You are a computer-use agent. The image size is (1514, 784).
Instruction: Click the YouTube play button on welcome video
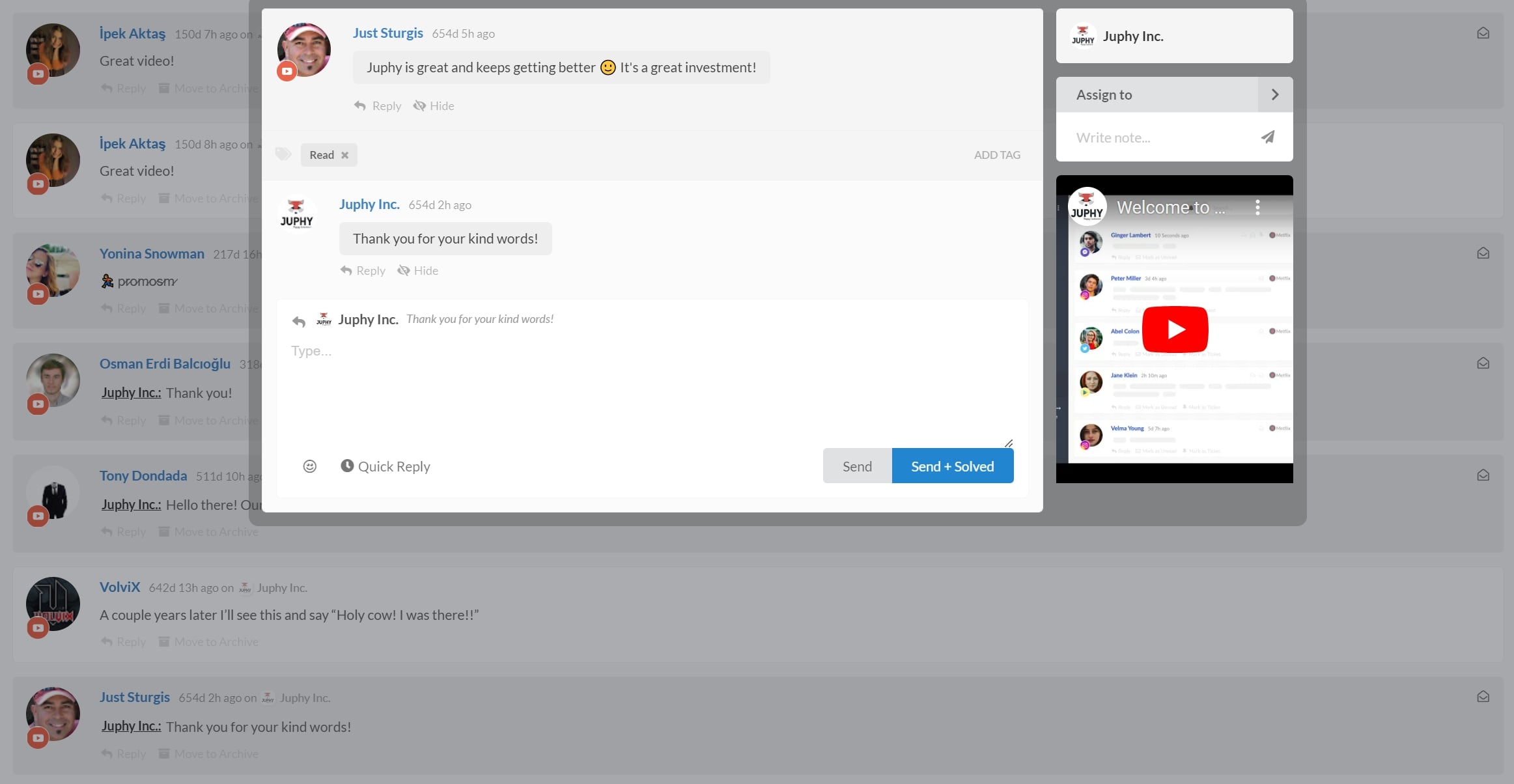pos(1175,328)
